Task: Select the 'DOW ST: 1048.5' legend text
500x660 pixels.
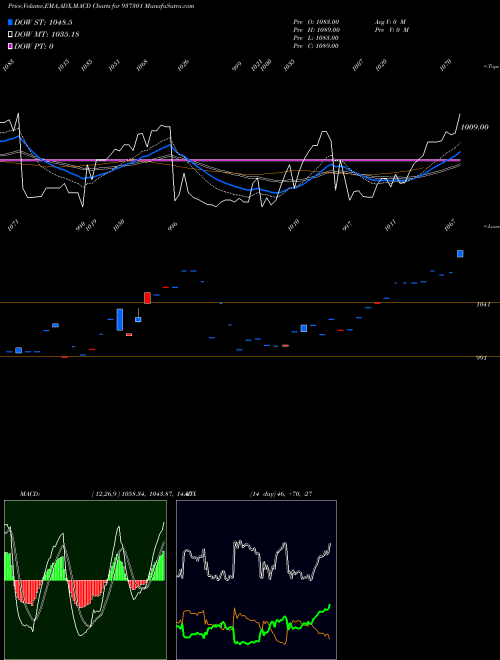Action: [43, 23]
